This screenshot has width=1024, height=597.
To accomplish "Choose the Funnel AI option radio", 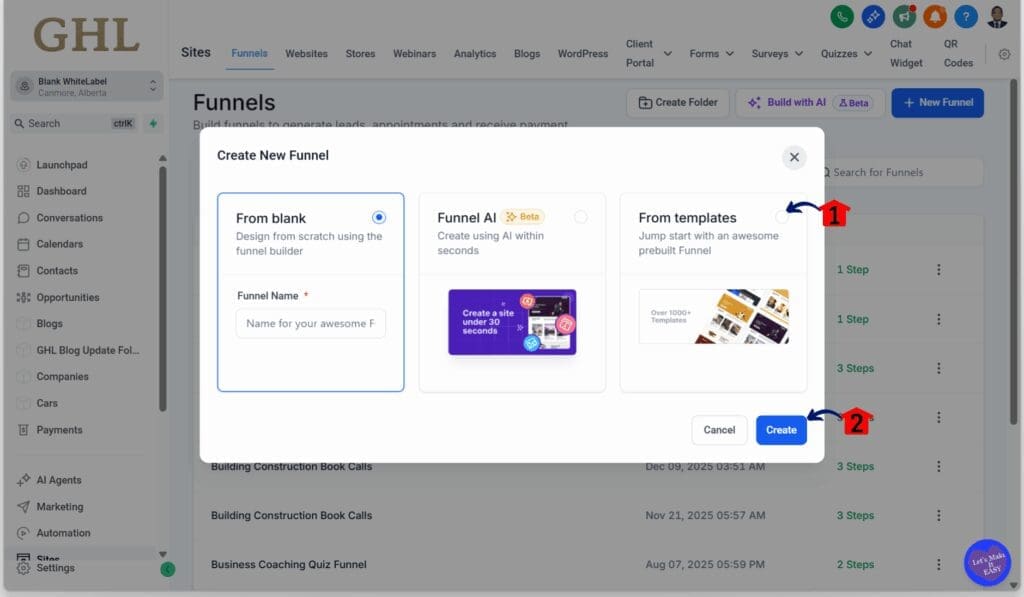I will point(581,216).
